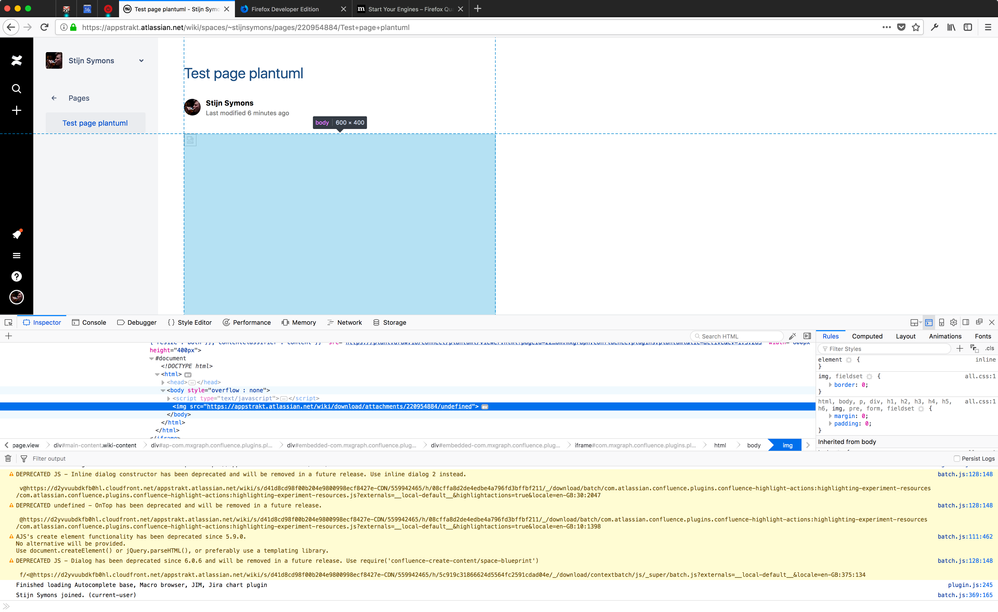Open frame selection dropdown in devtools
The image size is (998, 612).
(x=915, y=323)
